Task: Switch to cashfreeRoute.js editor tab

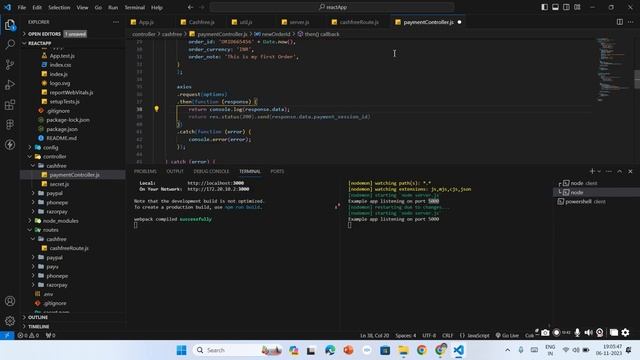Action: click(x=359, y=22)
